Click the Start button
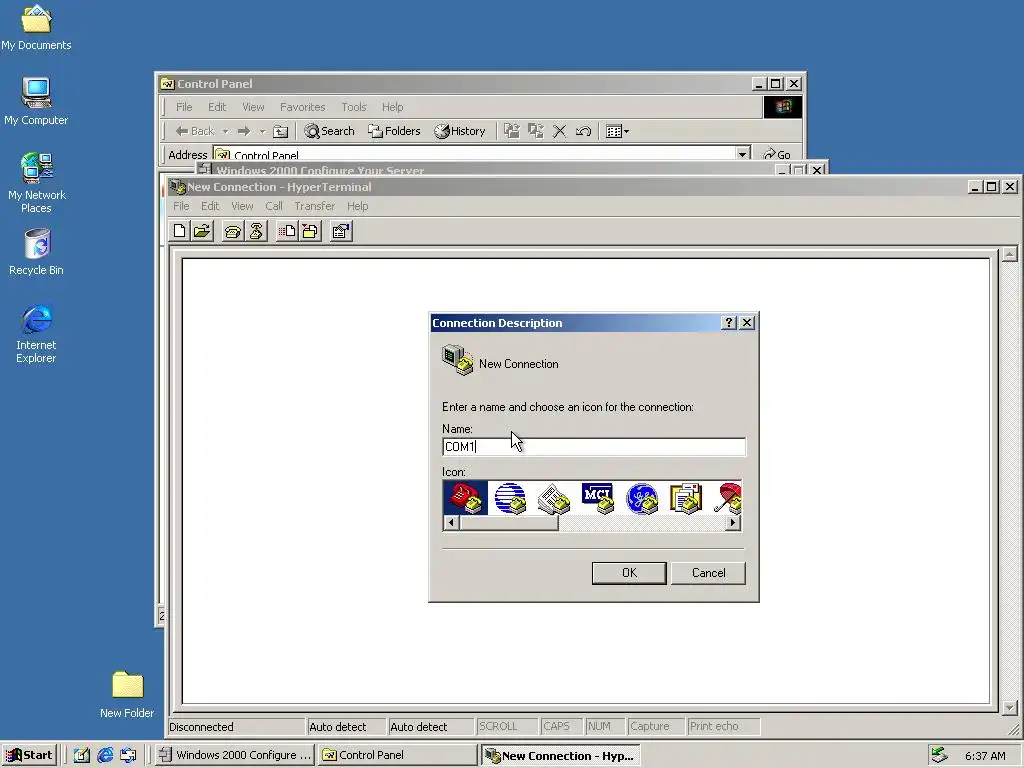This screenshot has width=1024, height=768. tap(29, 755)
